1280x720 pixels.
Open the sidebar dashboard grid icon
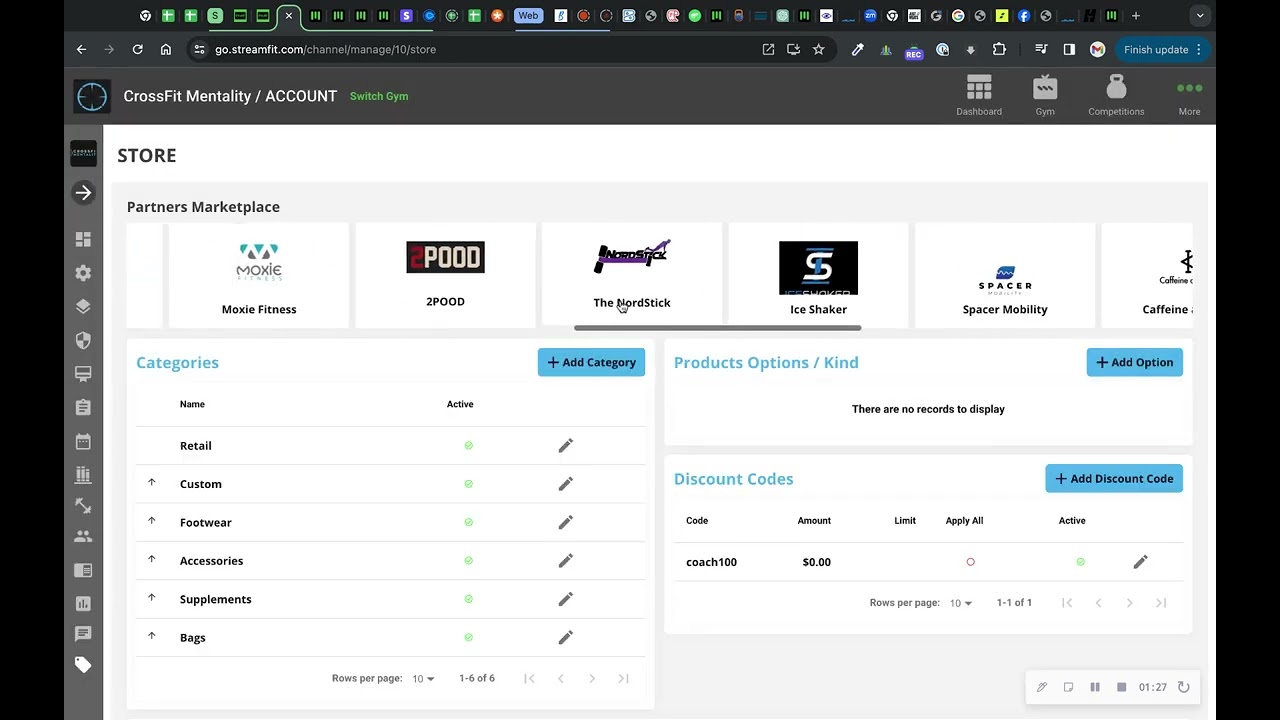[x=83, y=240]
